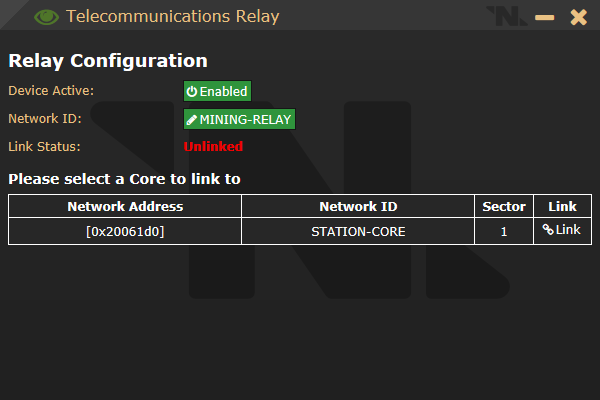Minimize the Telecommunications Relay window
The height and width of the screenshot is (400, 600).
545,17
